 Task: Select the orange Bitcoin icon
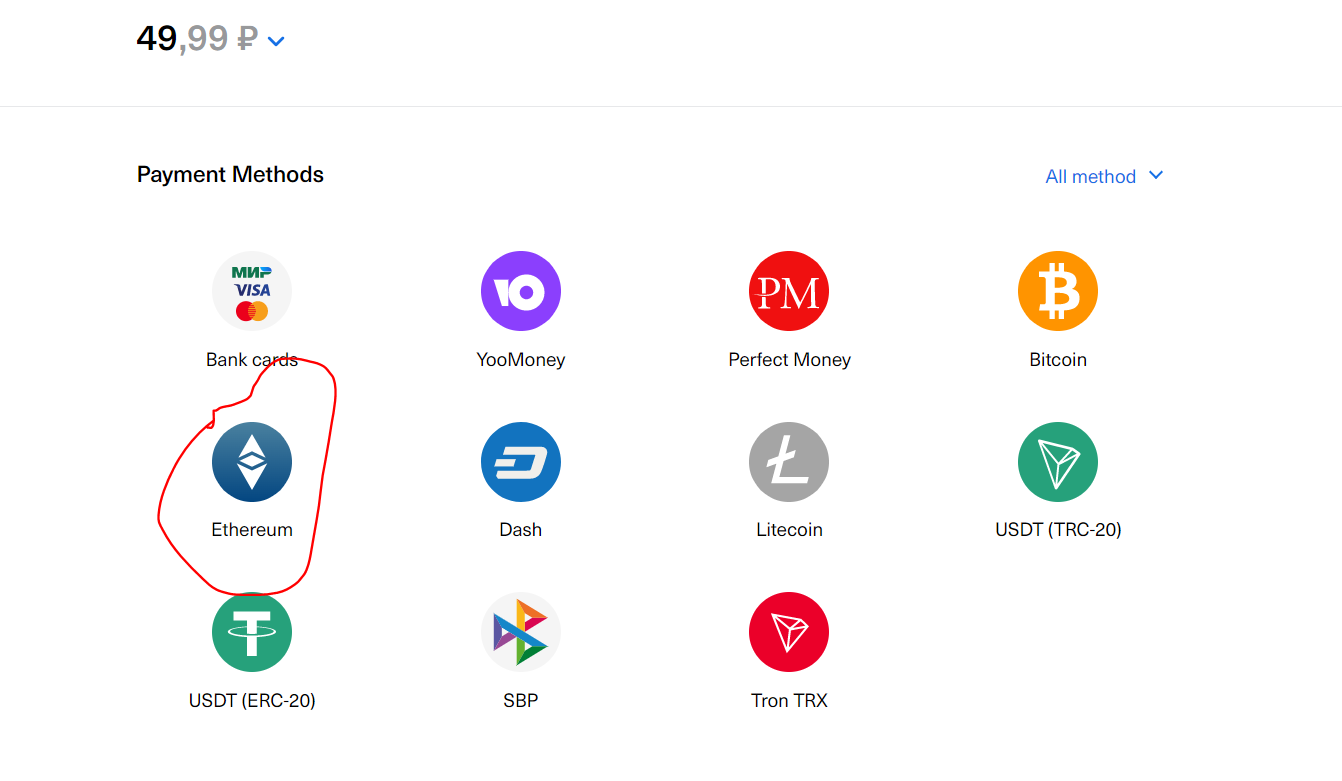[1058, 291]
